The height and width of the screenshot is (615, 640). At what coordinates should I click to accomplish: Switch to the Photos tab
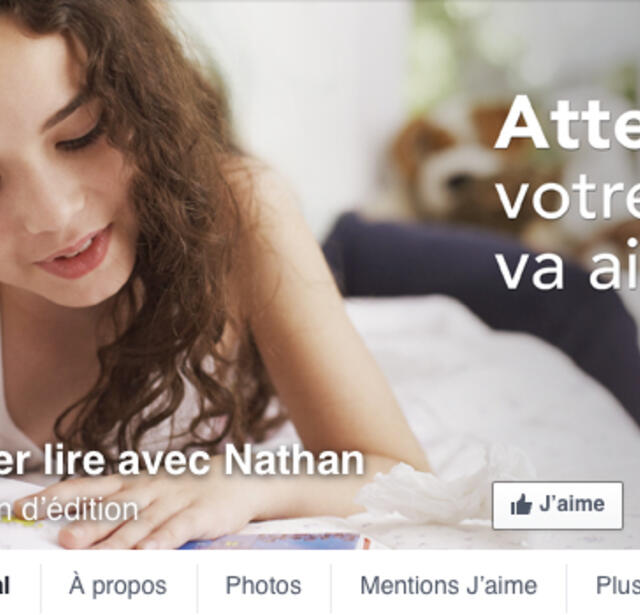pyautogui.click(x=263, y=586)
